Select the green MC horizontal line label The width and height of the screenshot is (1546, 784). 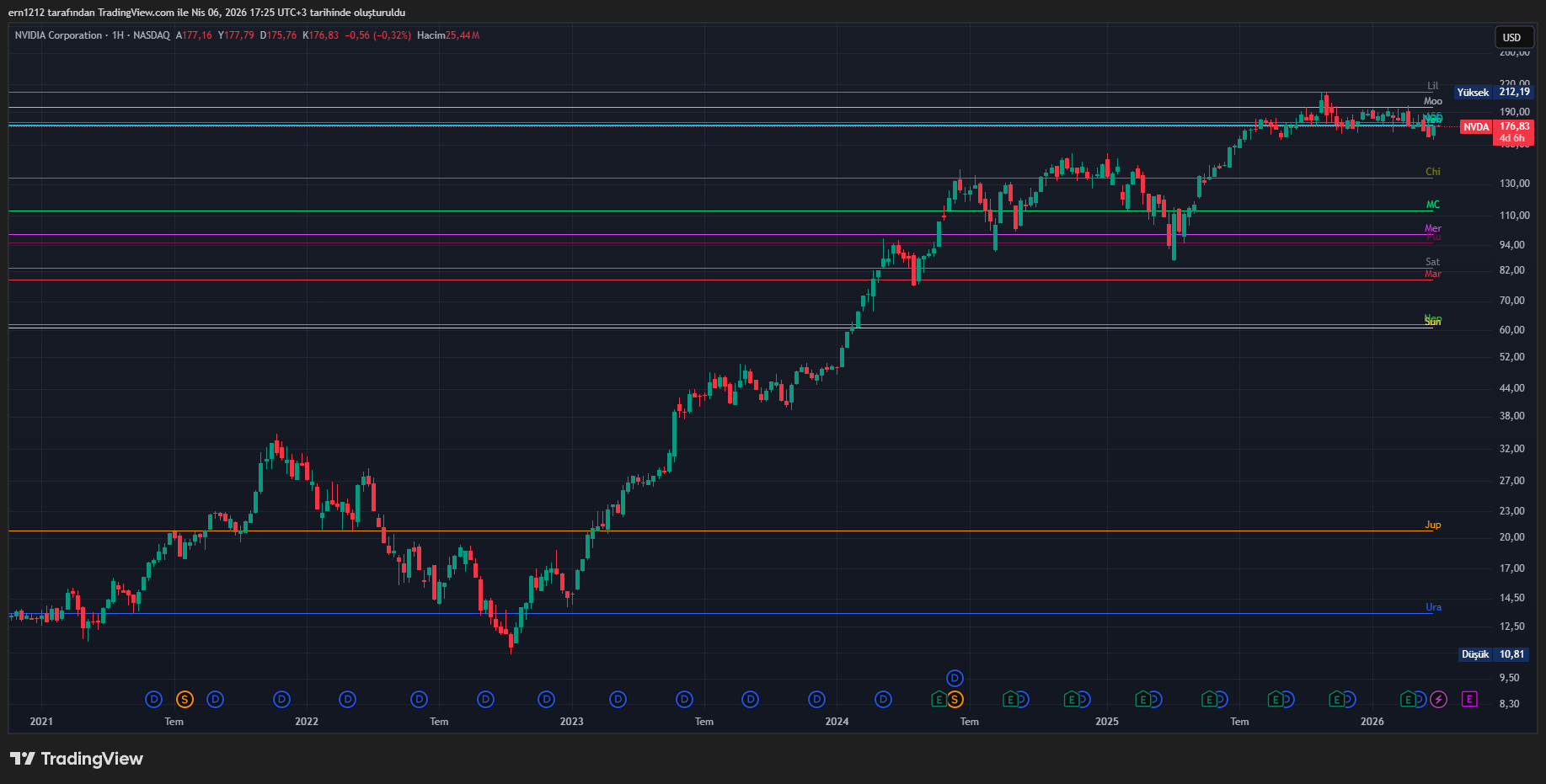(1432, 205)
